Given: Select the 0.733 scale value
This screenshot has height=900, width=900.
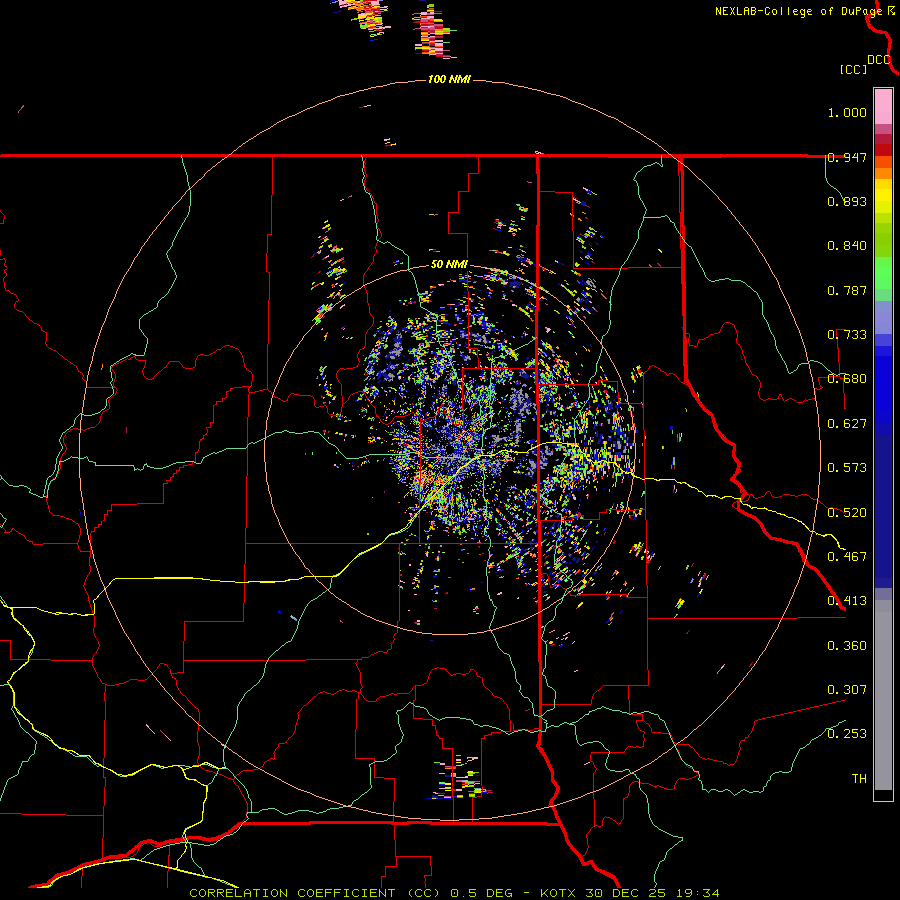Looking at the screenshot, I should click(x=847, y=335).
